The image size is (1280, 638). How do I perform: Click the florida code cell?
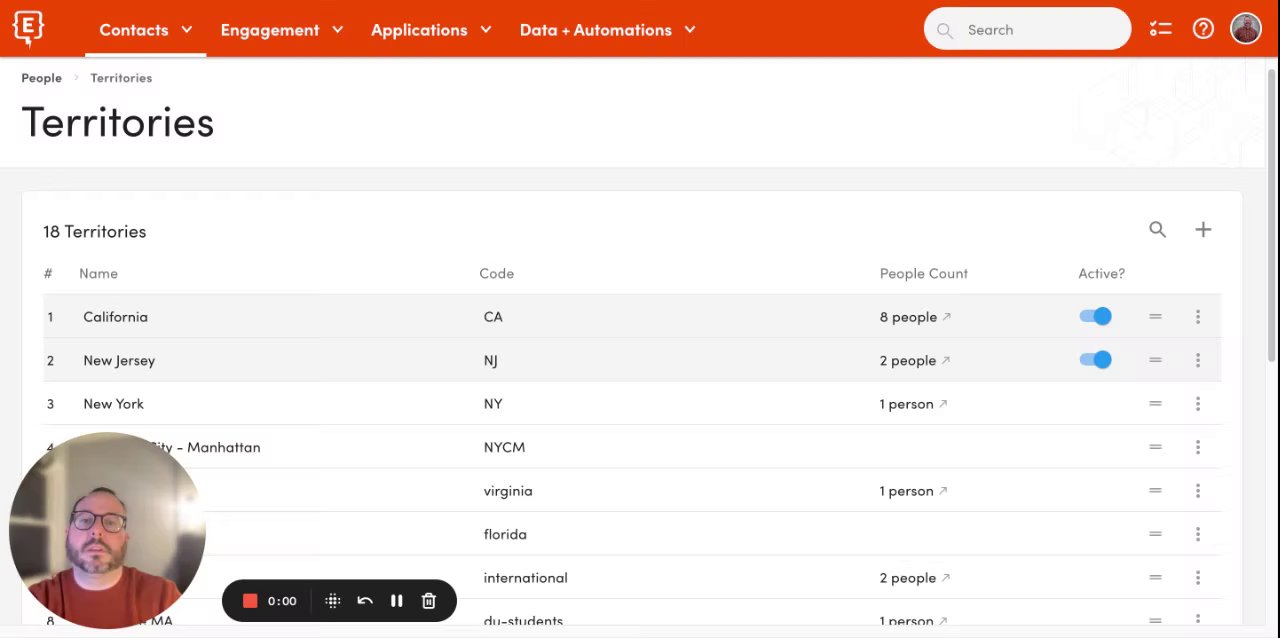click(x=505, y=535)
